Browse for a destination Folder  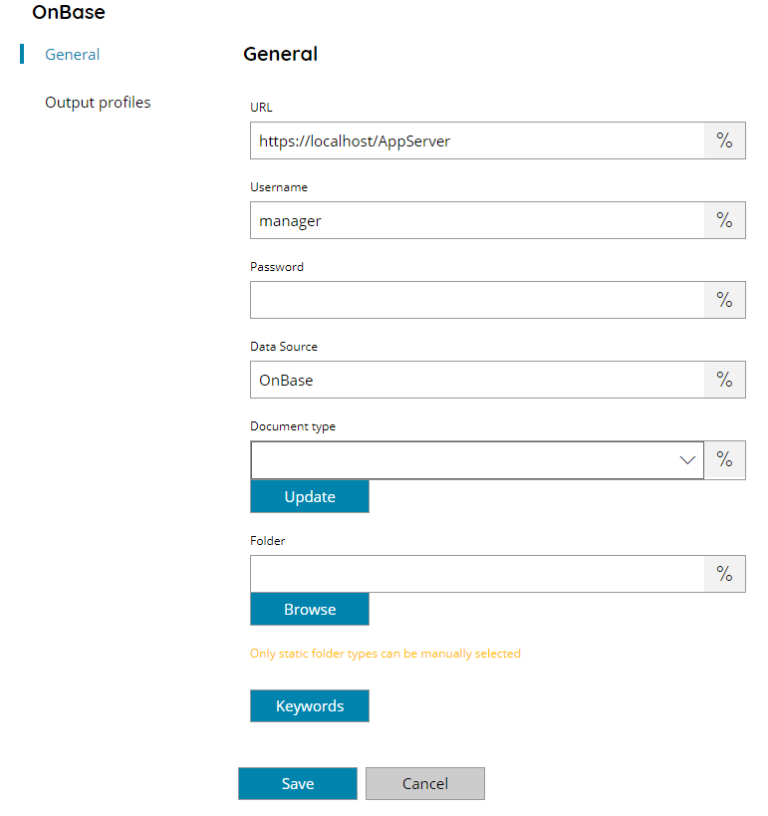pos(309,609)
